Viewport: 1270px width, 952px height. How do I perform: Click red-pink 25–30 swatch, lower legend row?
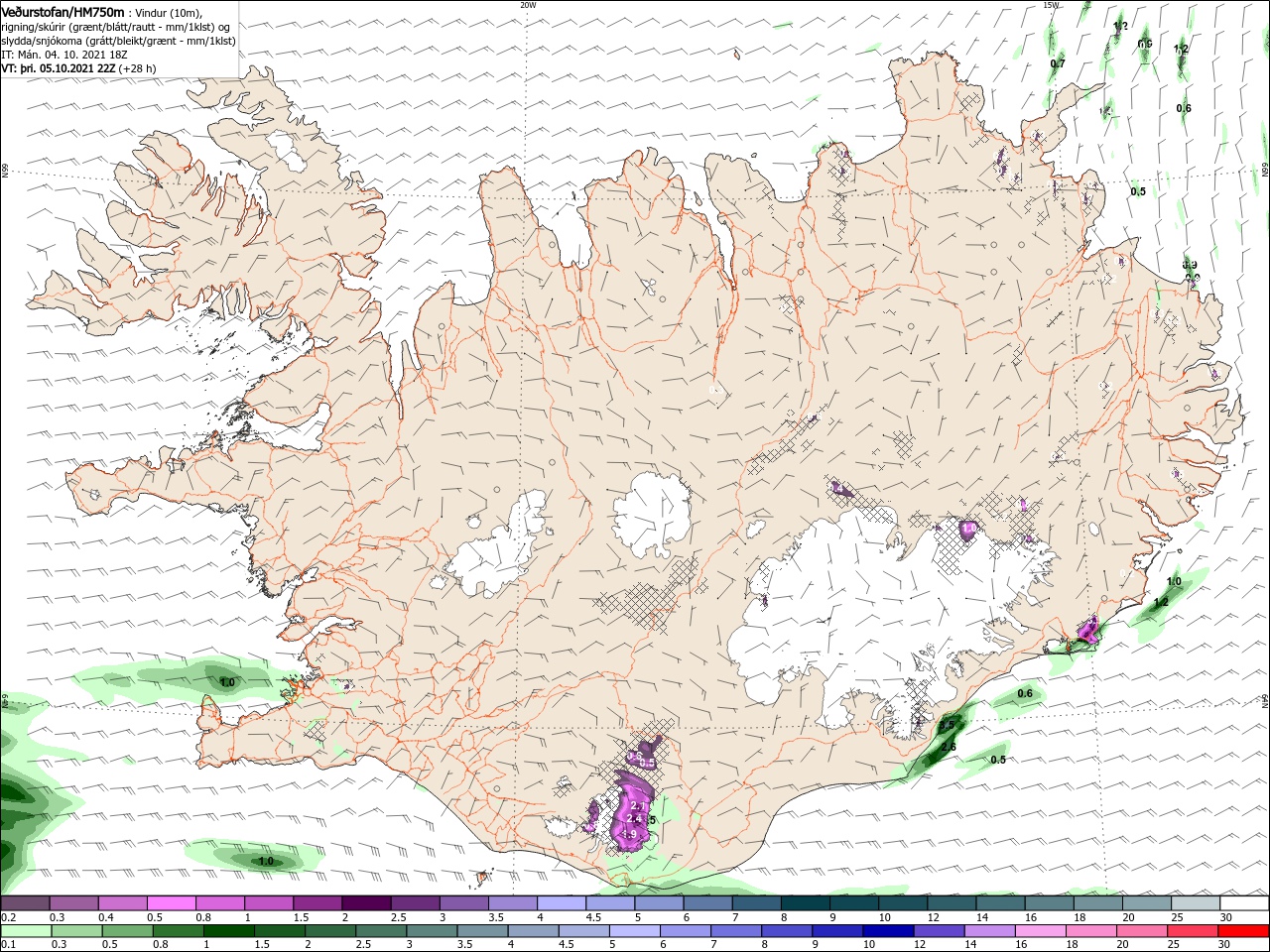point(1193,931)
